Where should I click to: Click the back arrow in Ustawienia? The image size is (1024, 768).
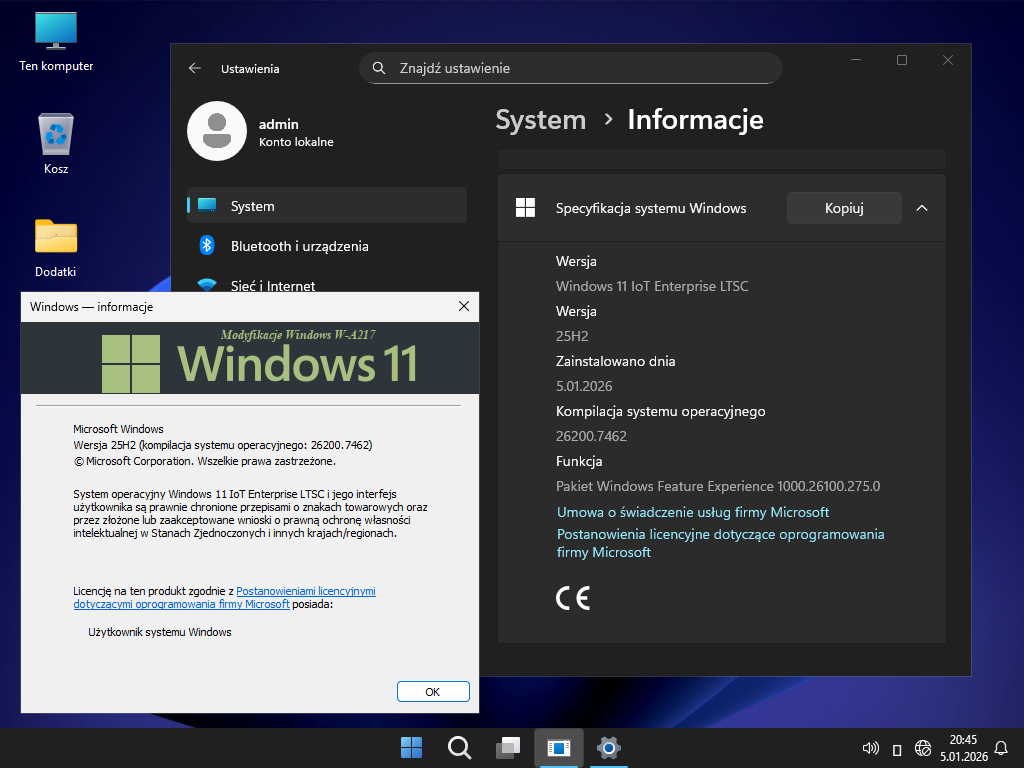coord(195,69)
